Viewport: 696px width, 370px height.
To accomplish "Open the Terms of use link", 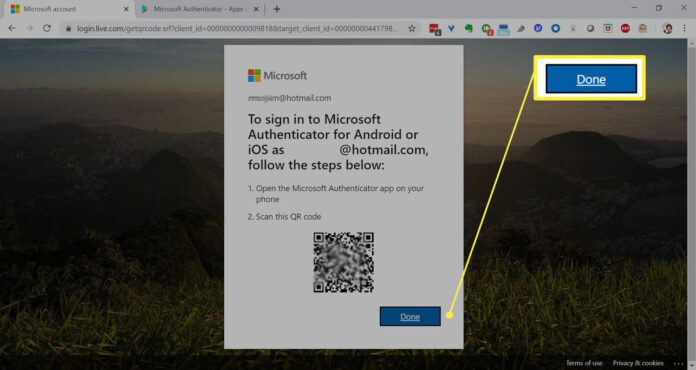I will [584, 363].
